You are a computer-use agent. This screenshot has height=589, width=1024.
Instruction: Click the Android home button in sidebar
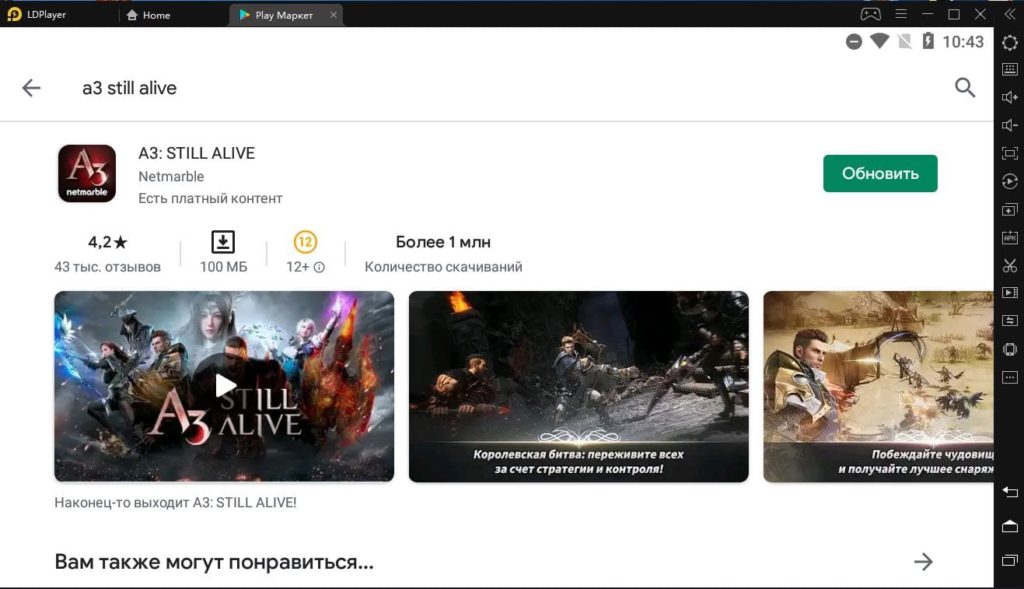1010,526
